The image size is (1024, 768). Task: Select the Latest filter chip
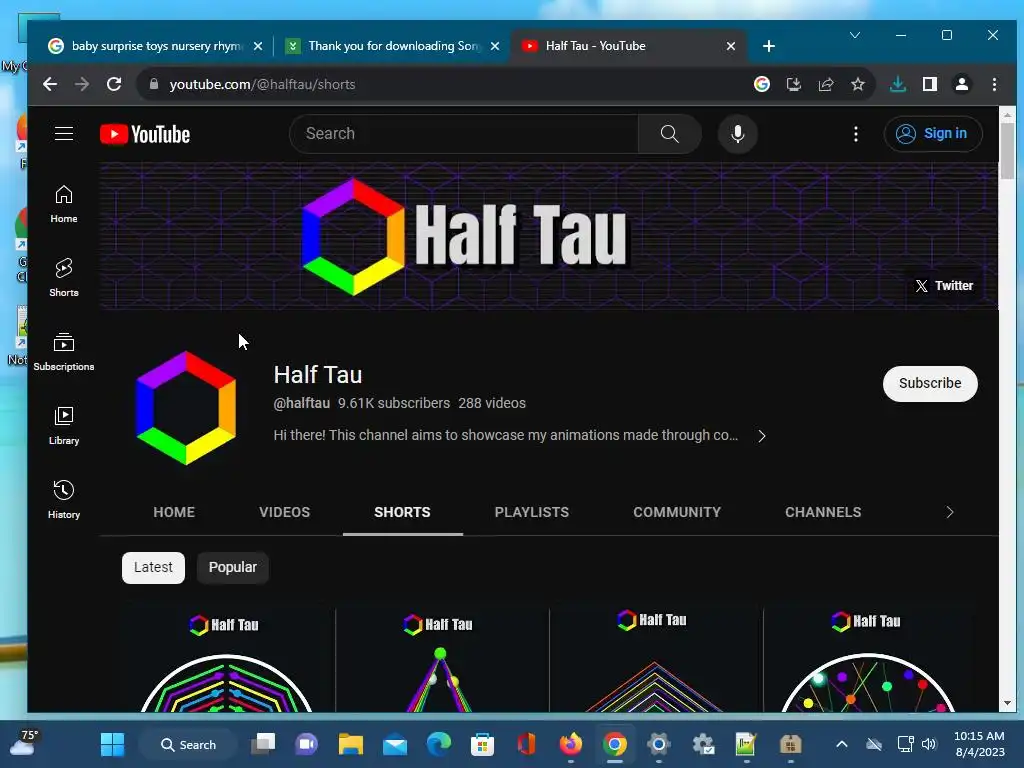pos(153,568)
